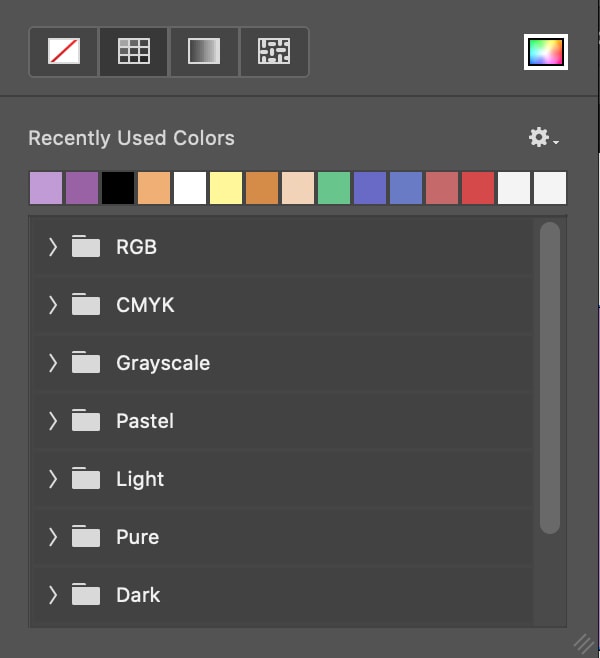Viewport: 600px width, 658px height.
Task: Expand the Grayscale swatch folder
Action: [x=53, y=363]
